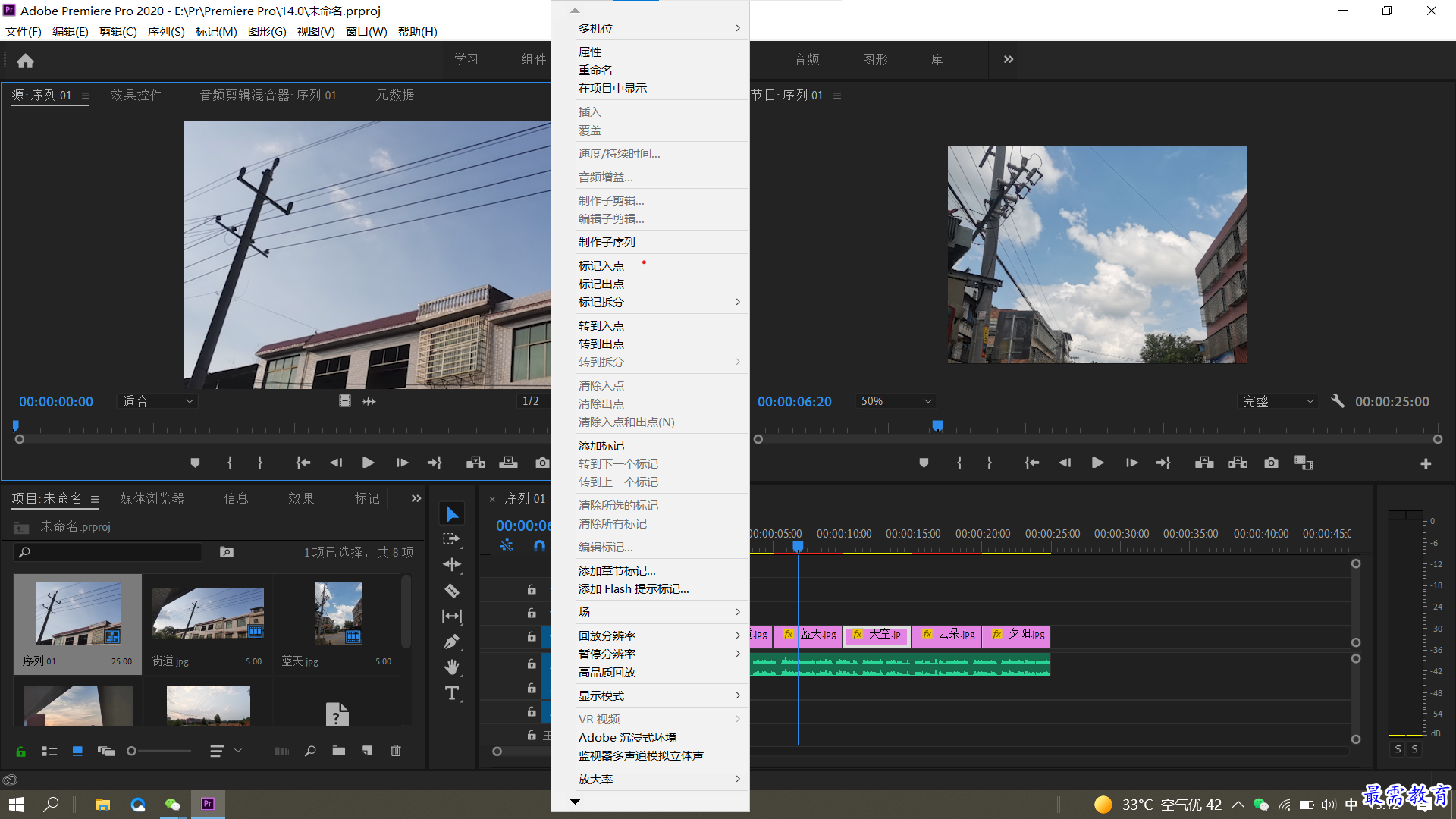Click the Clear trash icon in project panel
Viewport: 1456px width, 819px height.
396,751
